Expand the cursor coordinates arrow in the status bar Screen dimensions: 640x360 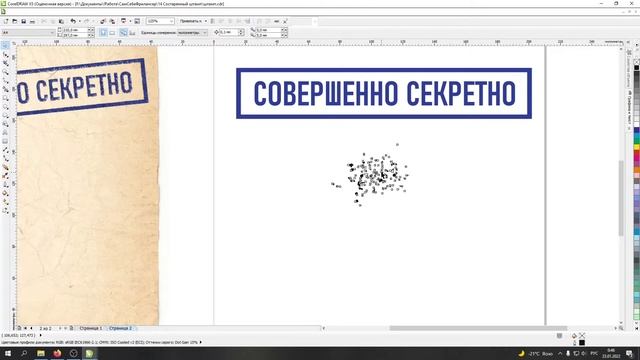click(40, 335)
